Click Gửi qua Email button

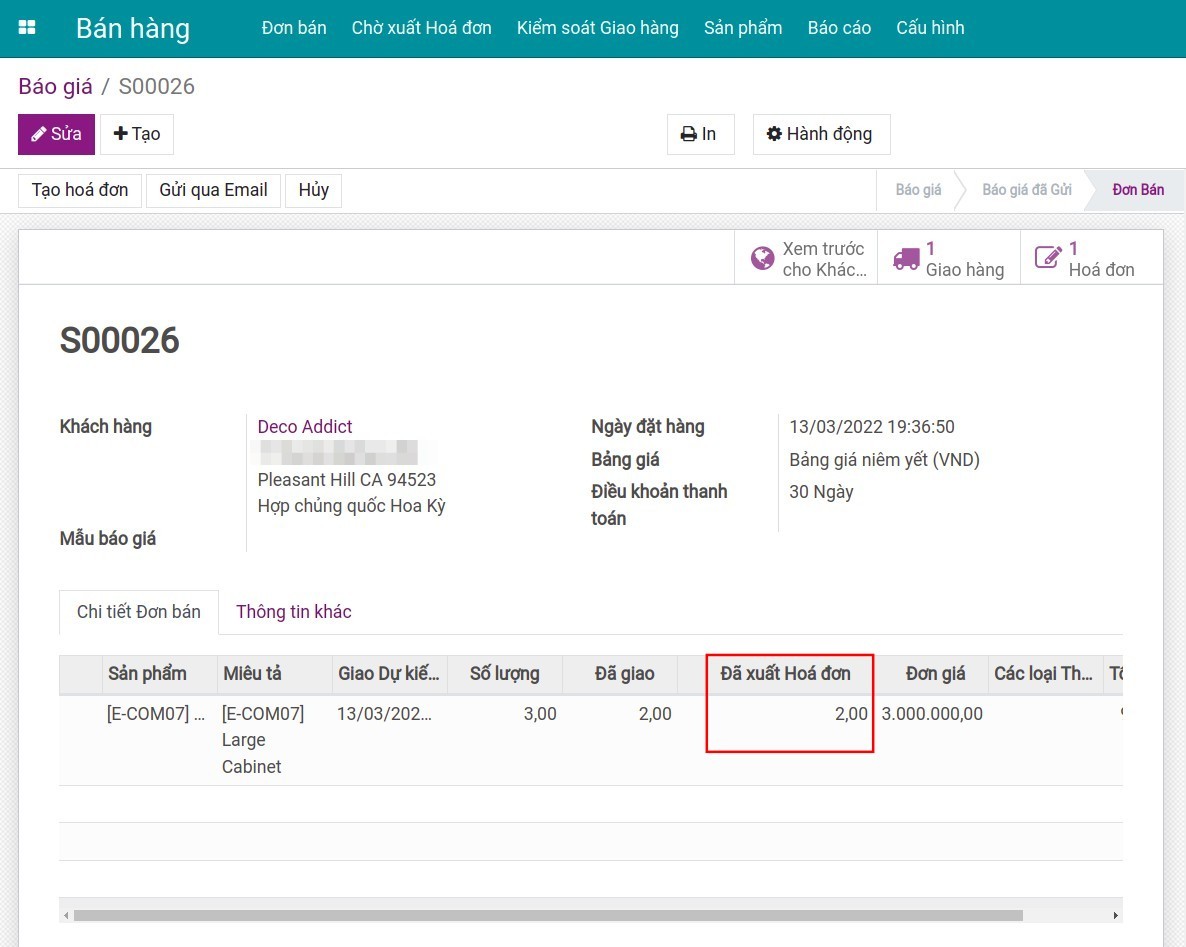coord(213,190)
